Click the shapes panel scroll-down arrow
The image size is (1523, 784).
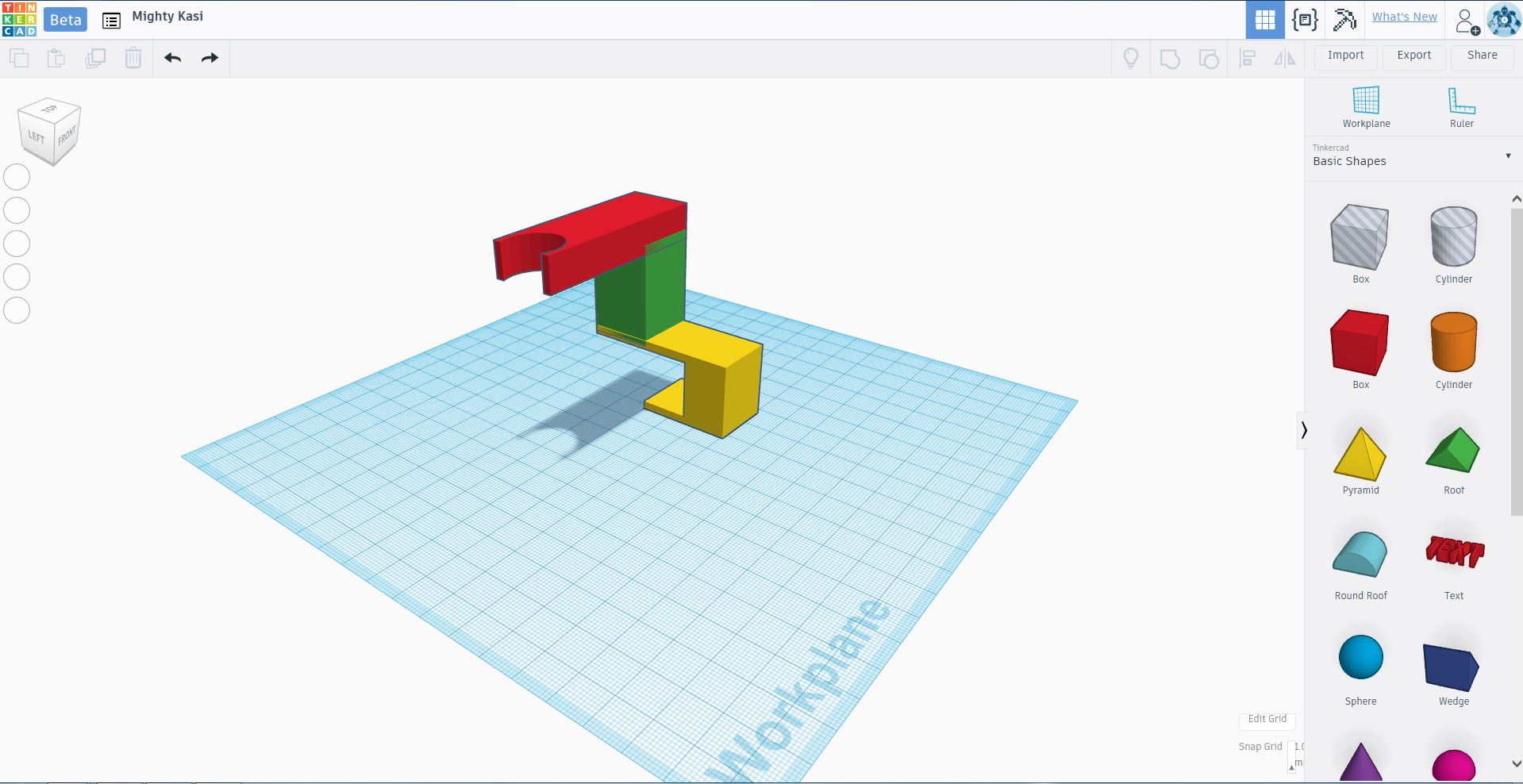point(1516,764)
